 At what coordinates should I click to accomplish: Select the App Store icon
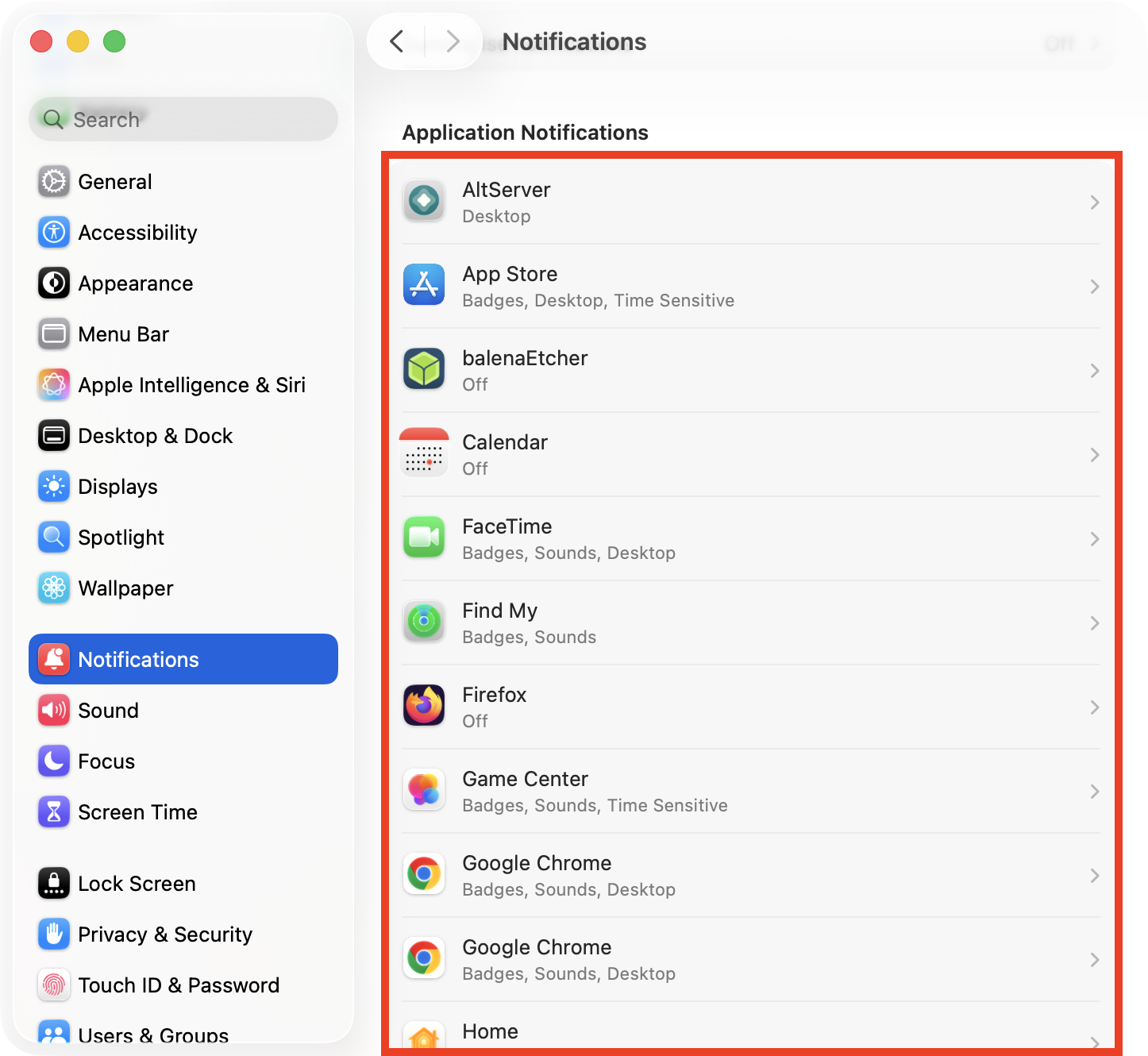424,286
